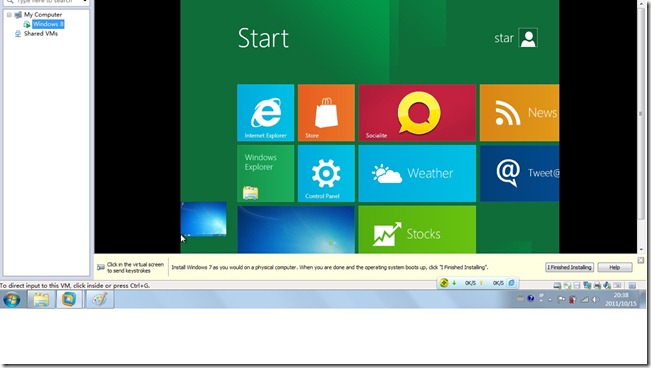Image resolution: width=651 pixels, height=368 pixels.
Task: Click the volume speaker tray icon
Action: [595, 299]
